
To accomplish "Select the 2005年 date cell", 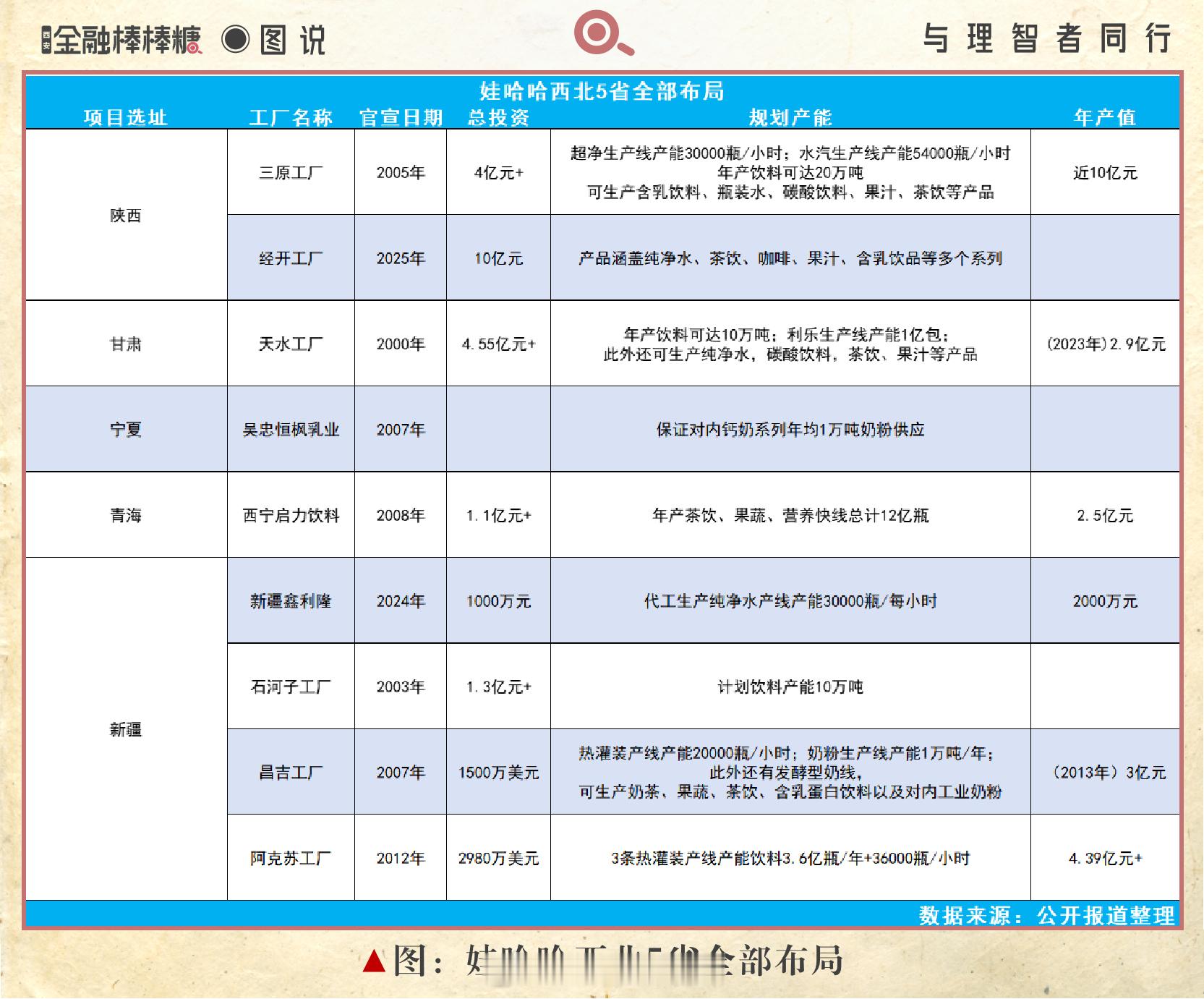I will (x=401, y=173).
